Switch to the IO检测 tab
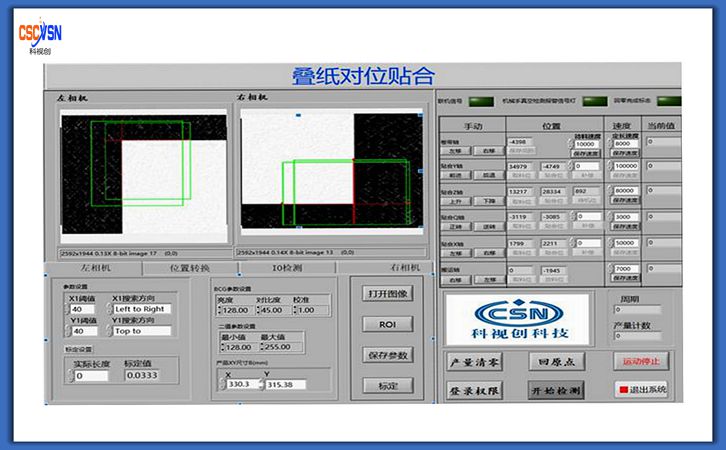 pos(286,268)
